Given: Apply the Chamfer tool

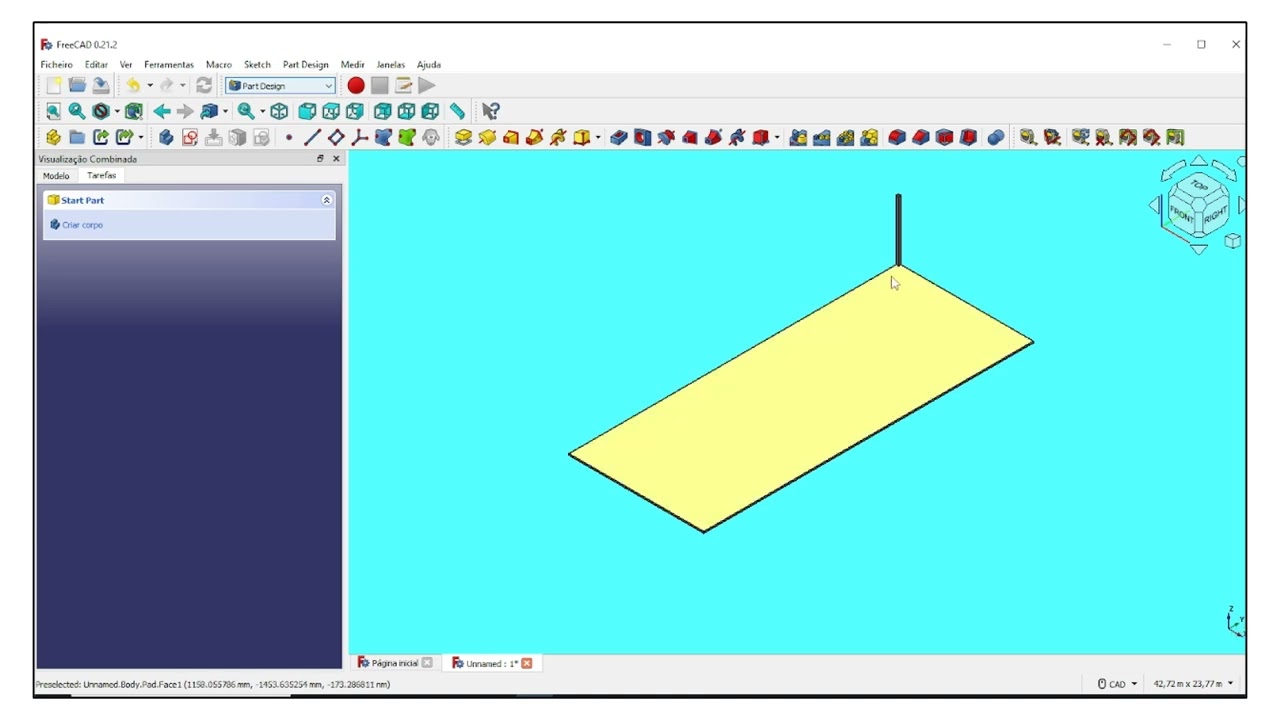Looking at the screenshot, I should coord(921,138).
